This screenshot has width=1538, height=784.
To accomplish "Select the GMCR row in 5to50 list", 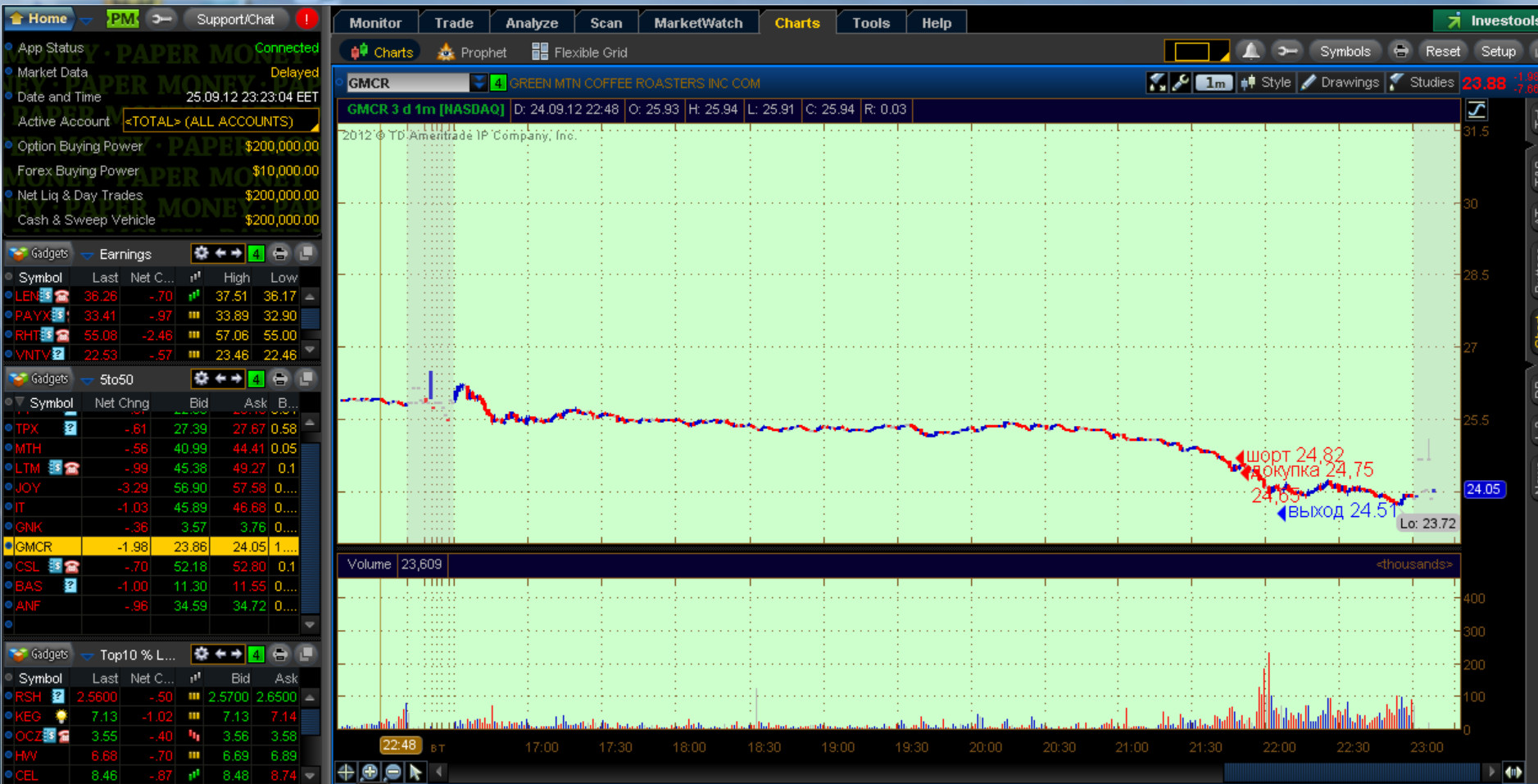I will coord(152,546).
